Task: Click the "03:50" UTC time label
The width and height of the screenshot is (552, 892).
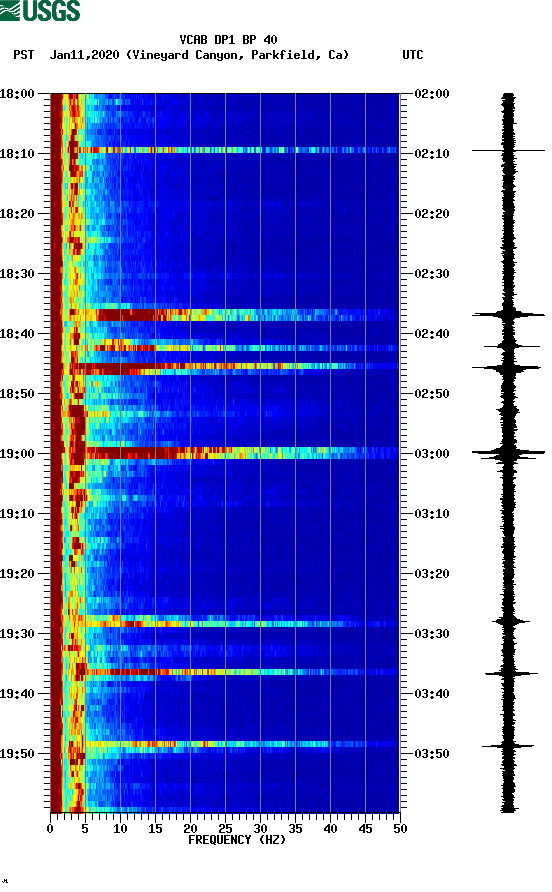Action: tap(432, 754)
